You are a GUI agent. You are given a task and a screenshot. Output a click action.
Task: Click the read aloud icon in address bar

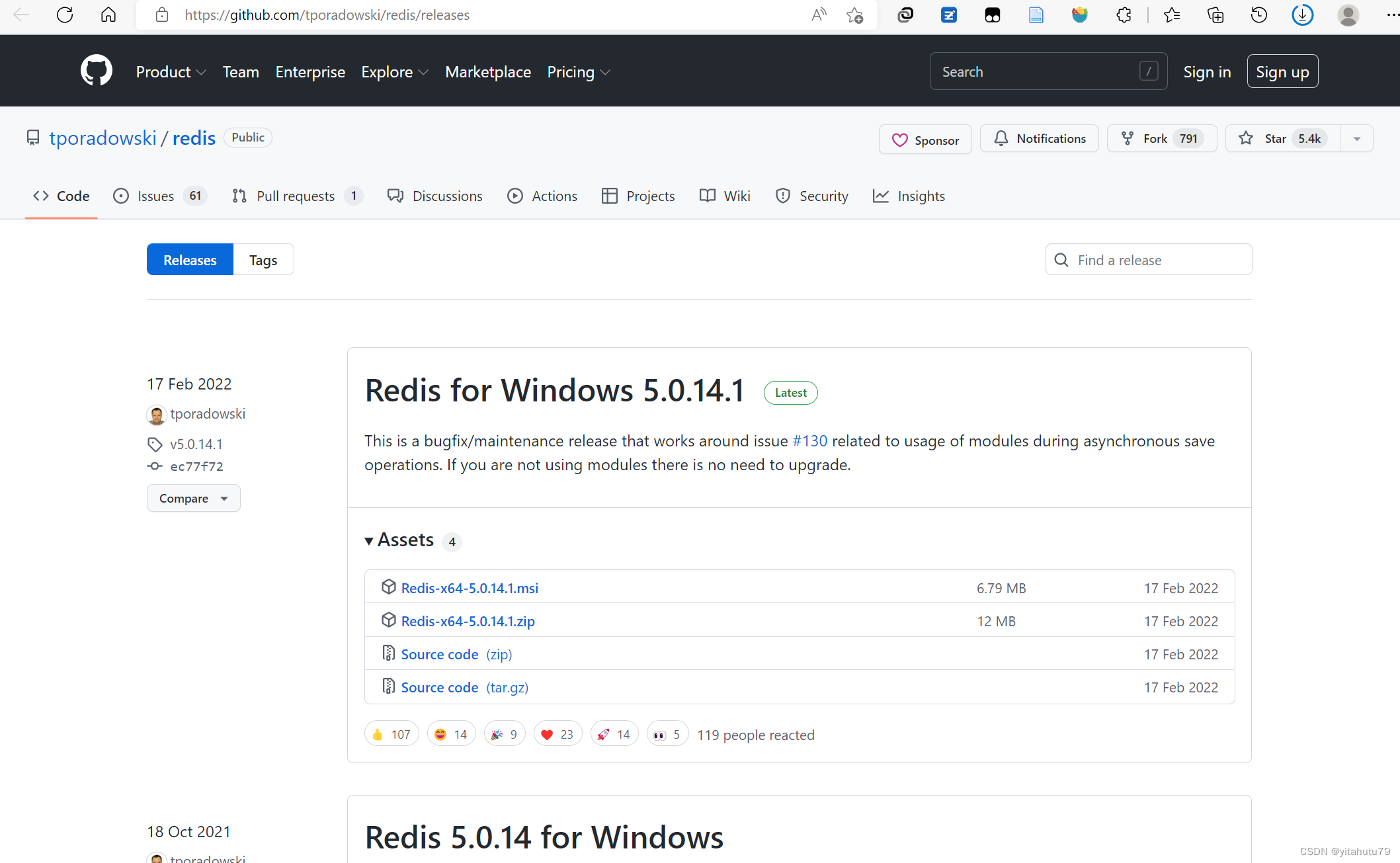[x=819, y=15]
